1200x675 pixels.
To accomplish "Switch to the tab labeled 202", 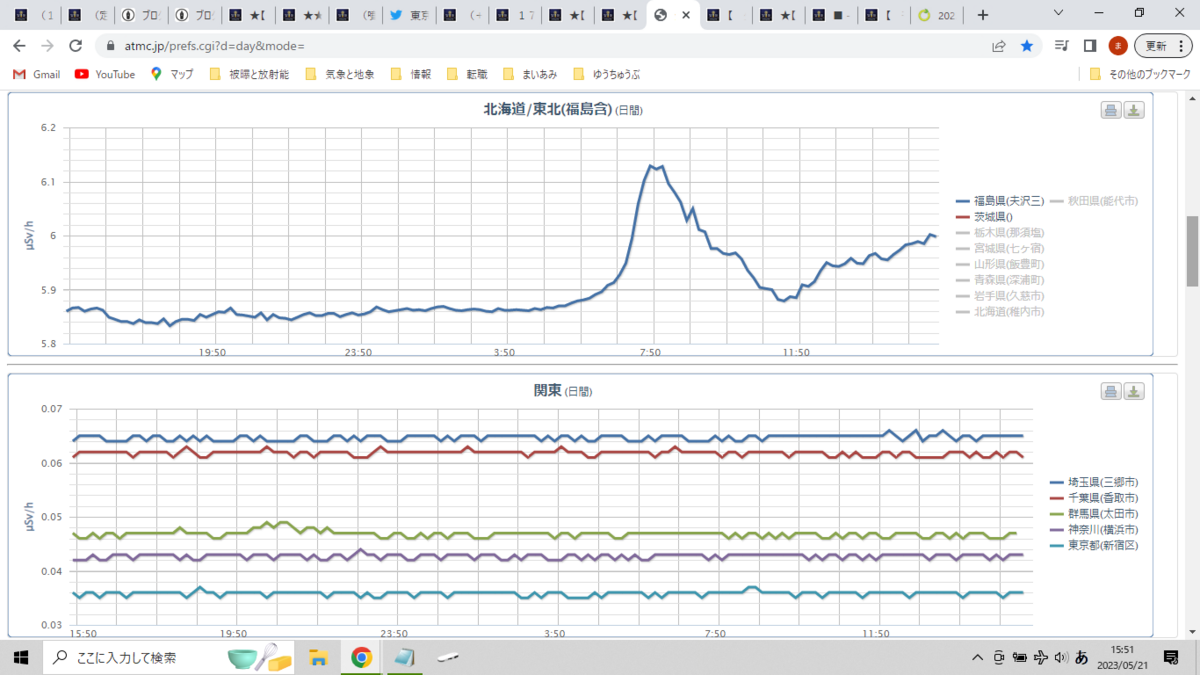I will [935, 15].
